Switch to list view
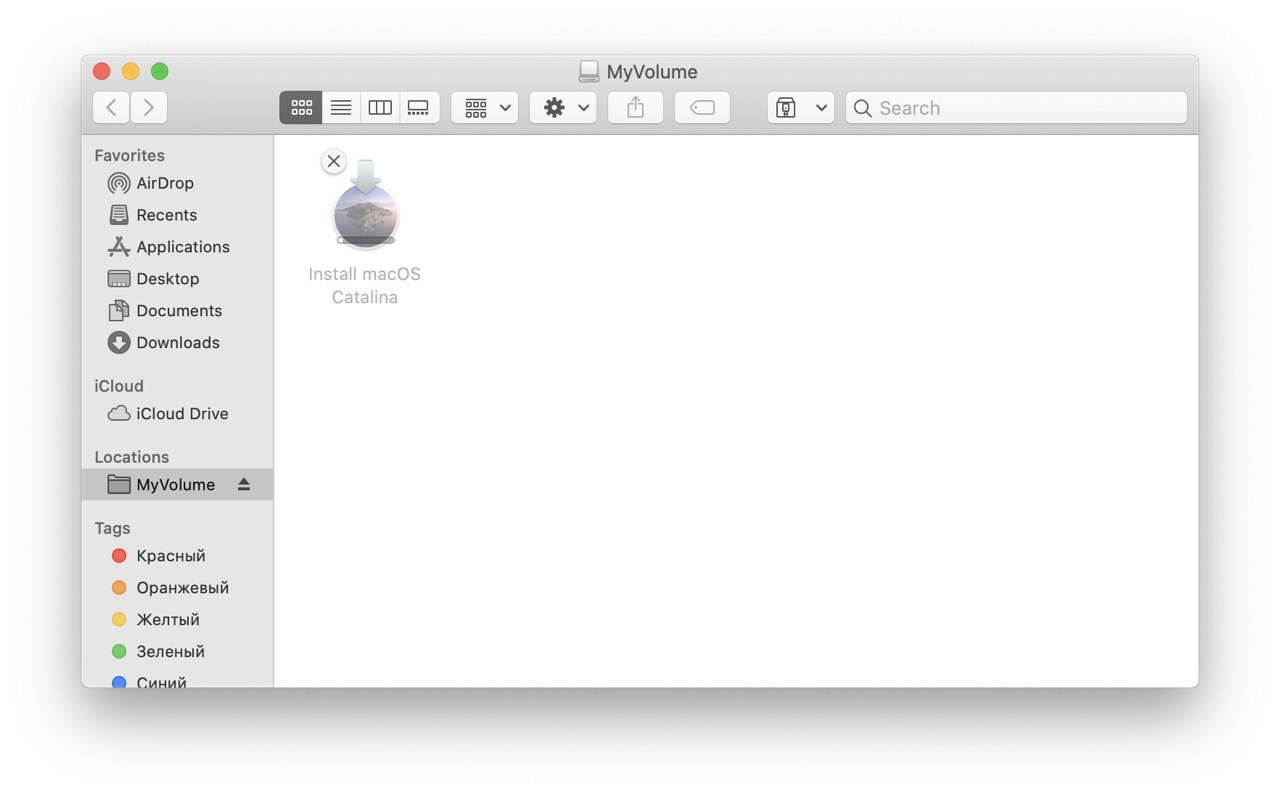The width and height of the screenshot is (1280, 795). click(341, 108)
